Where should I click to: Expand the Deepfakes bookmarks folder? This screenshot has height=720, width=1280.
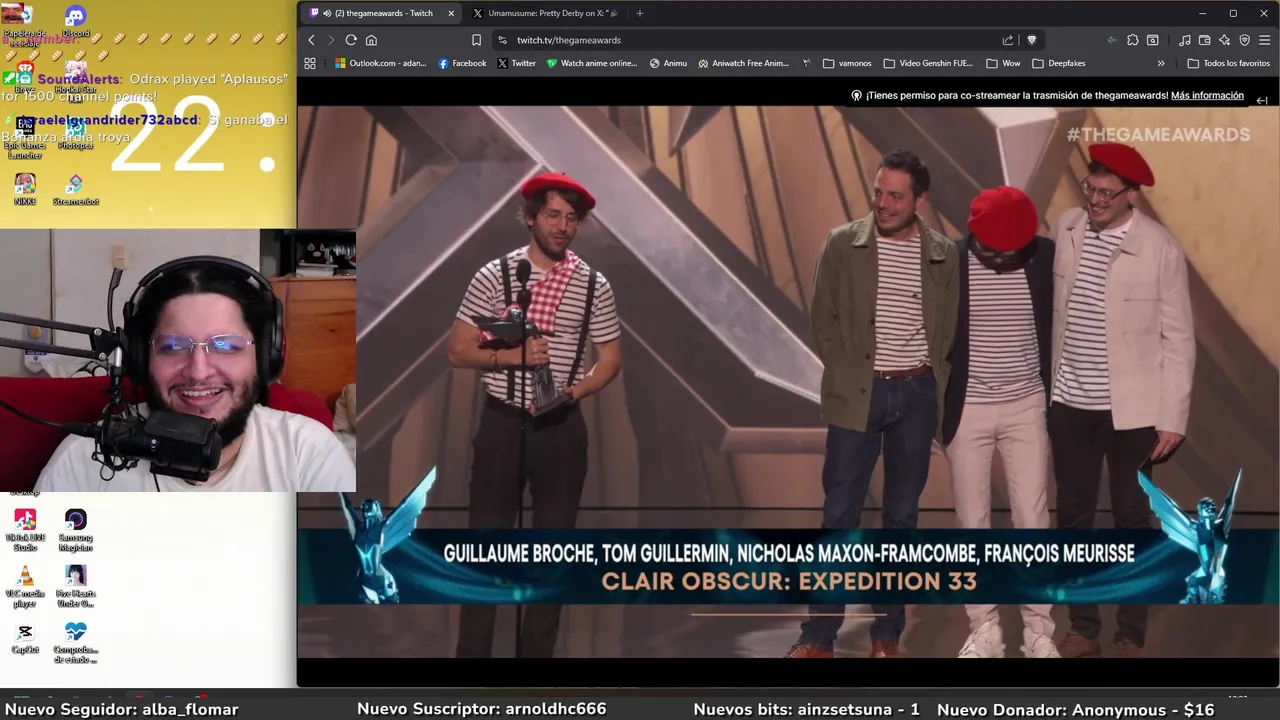pyautogui.click(x=1058, y=63)
